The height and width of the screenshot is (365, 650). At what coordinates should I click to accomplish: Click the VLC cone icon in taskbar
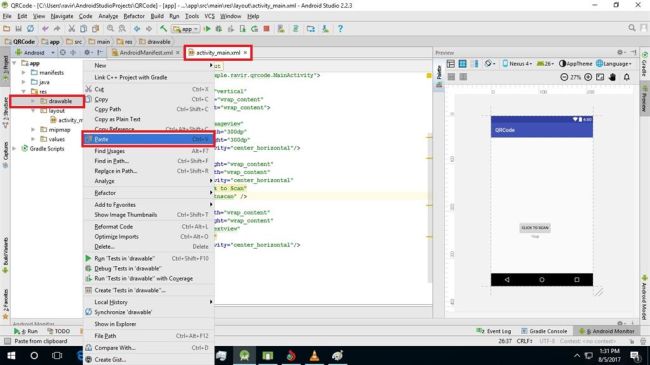[314, 355]
